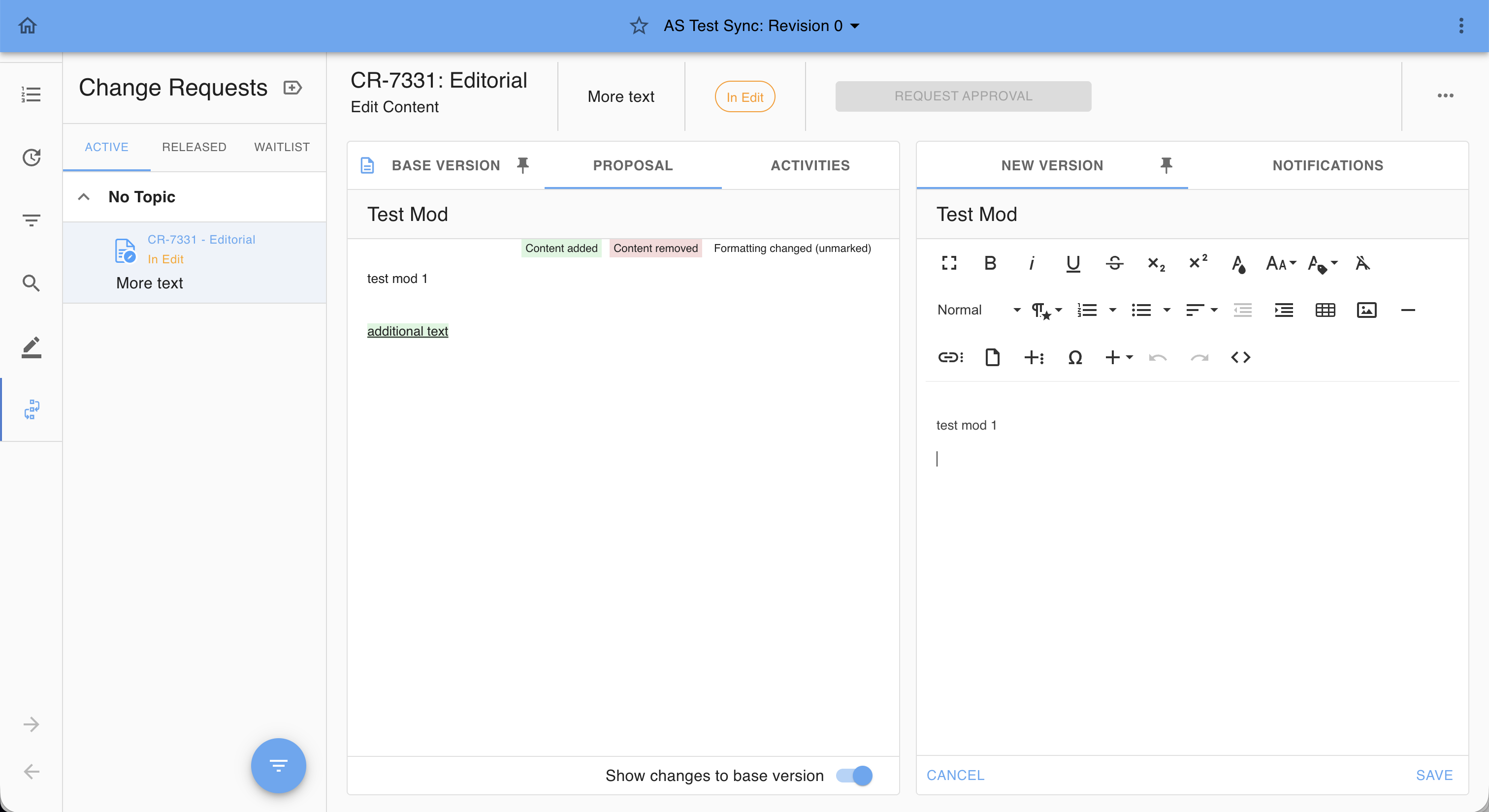The image size is (1489, 812).
Task: Toggle the favorite star for AS Test Sync
Action: point(639,26)
